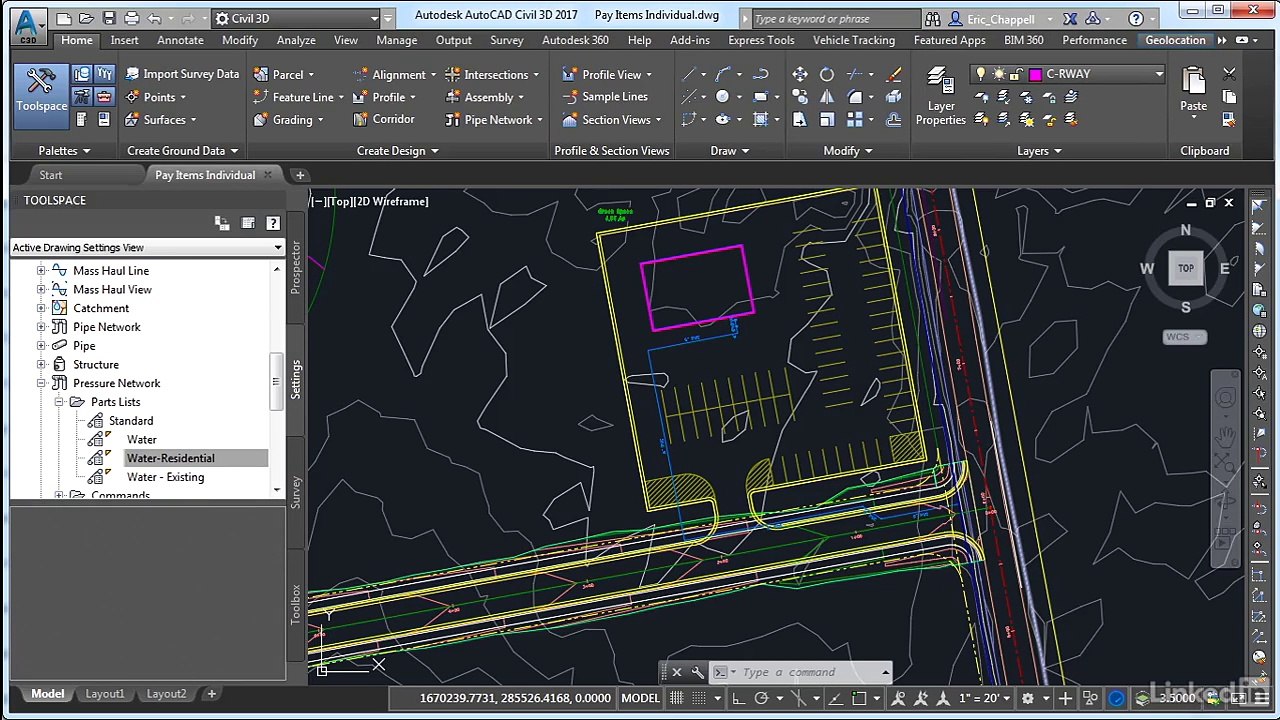
Task: Expand the Pipe Network tree node
Action: click(x=41, y=327)
